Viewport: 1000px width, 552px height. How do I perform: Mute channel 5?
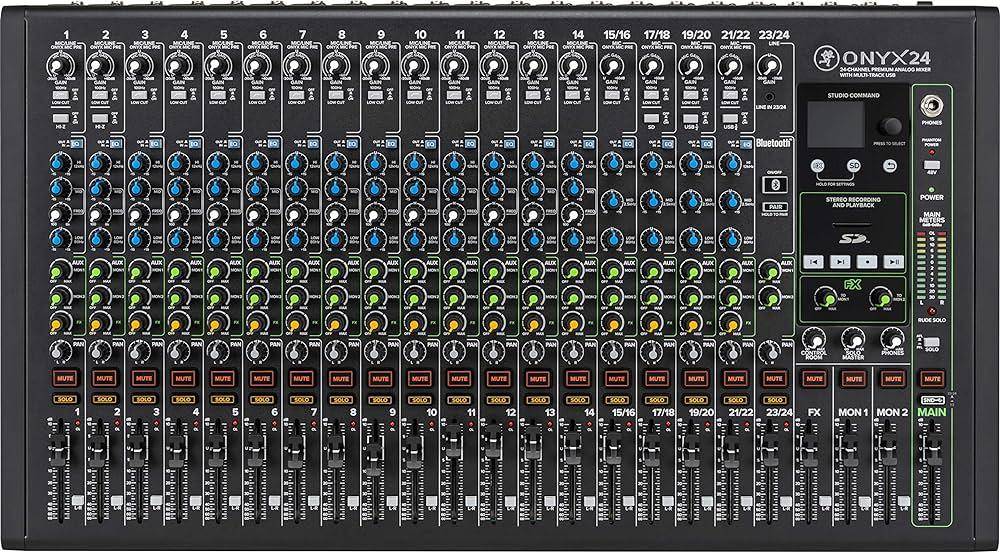220,379
